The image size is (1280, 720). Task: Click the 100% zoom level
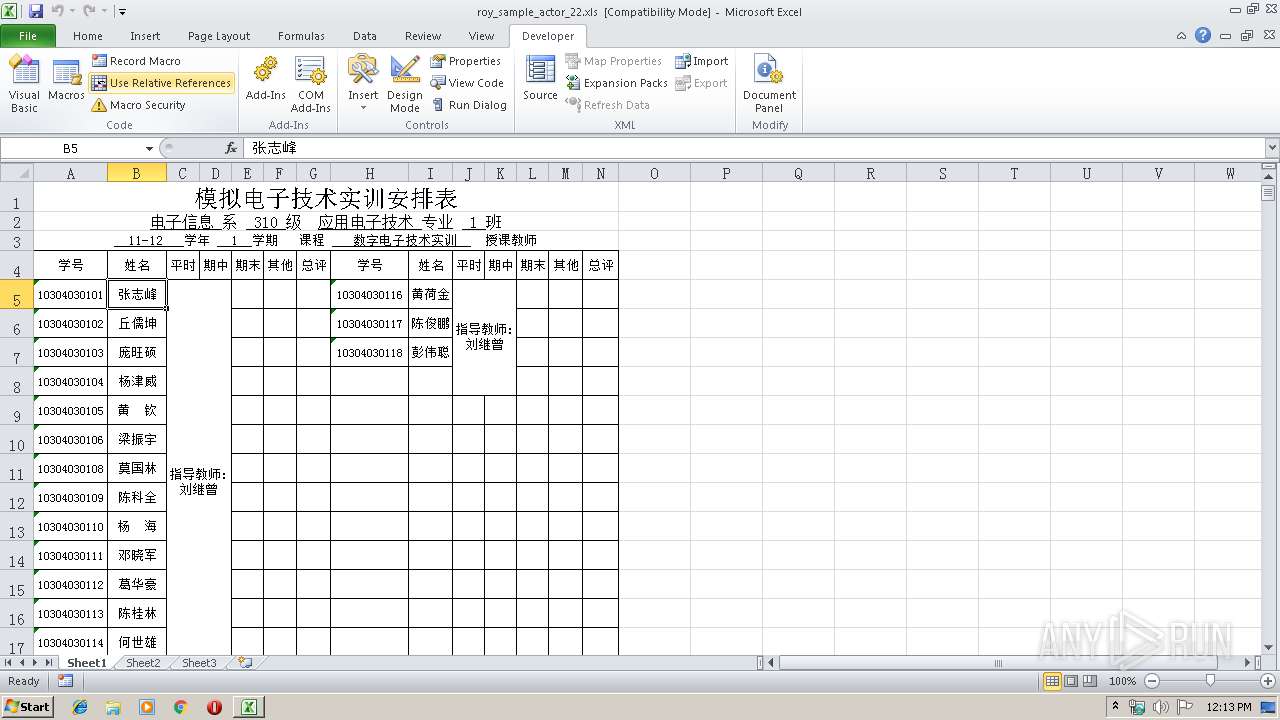click(1122, 681)
